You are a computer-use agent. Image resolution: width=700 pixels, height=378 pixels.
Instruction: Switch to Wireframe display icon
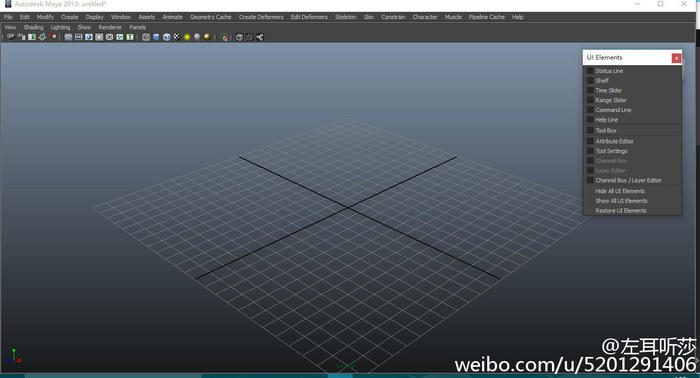[x=146, y=37]
